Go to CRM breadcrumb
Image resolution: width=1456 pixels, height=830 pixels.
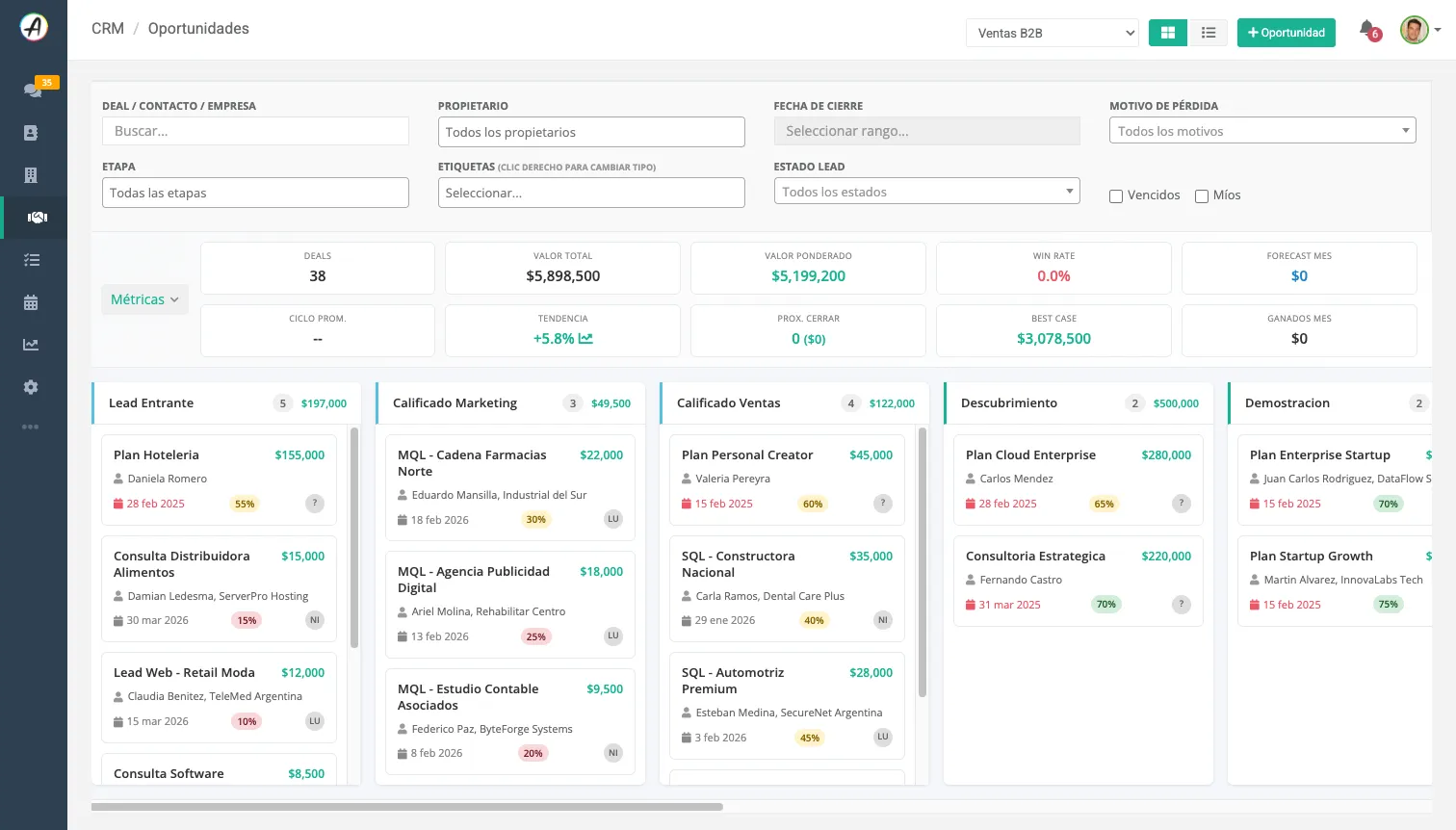(108, 29)
